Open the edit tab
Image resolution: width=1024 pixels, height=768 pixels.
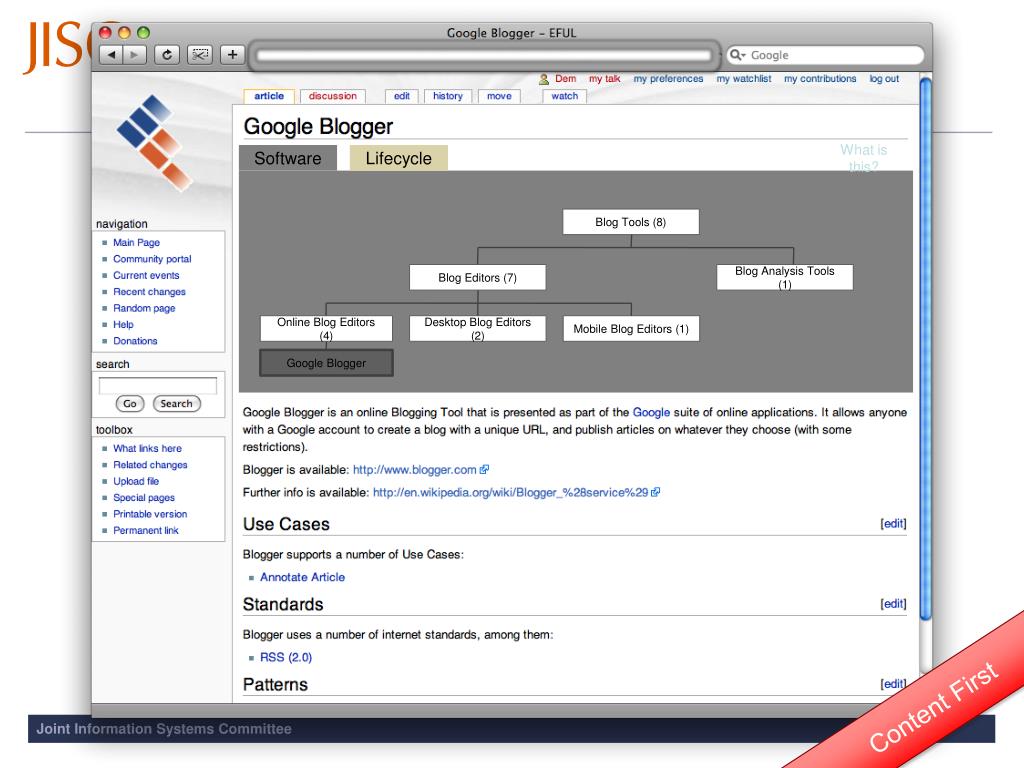(402, 96)
